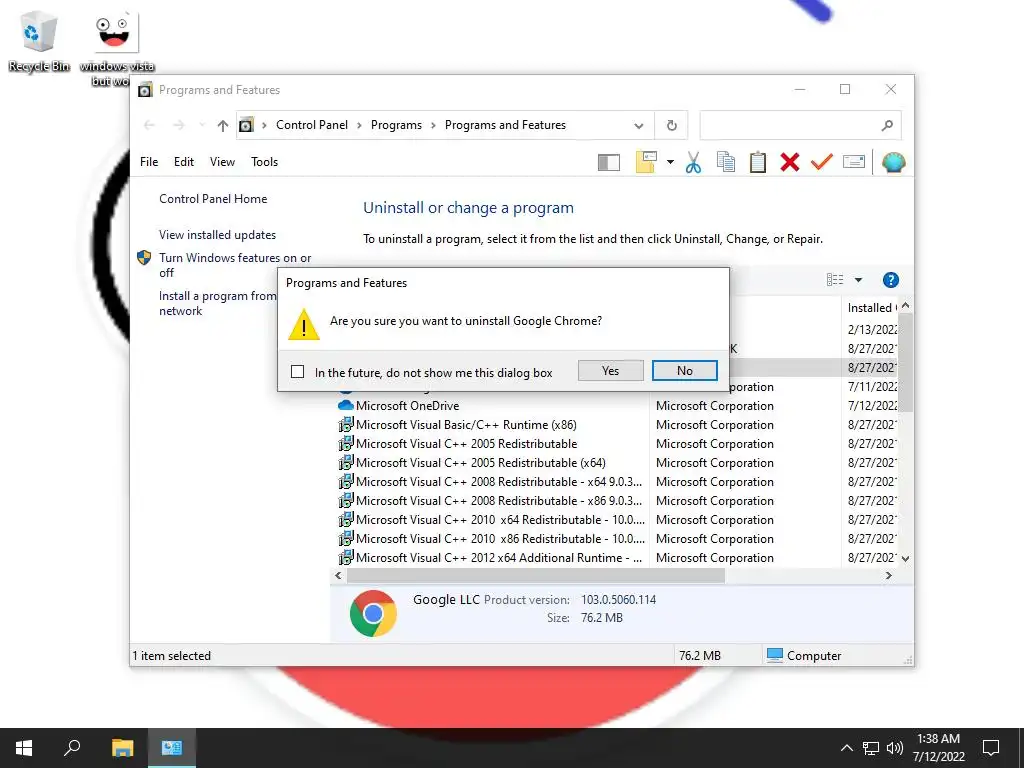Click the preview pane toolbar icon
Screen dimensions: 1024x768
coord(608,162)
